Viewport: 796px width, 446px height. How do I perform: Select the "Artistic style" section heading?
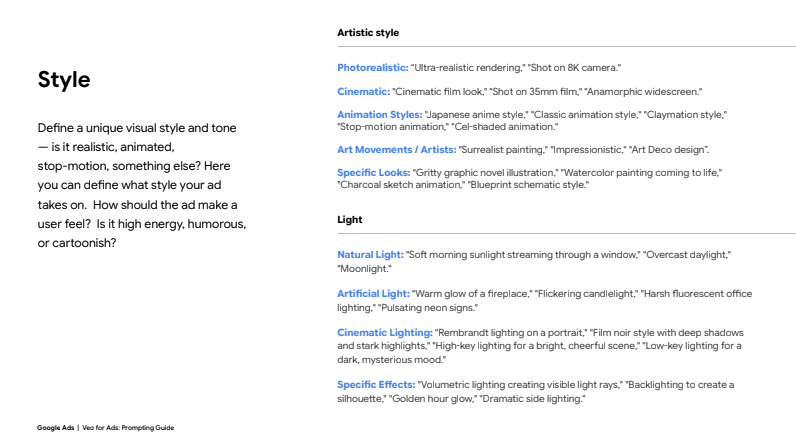click(368, 33)
